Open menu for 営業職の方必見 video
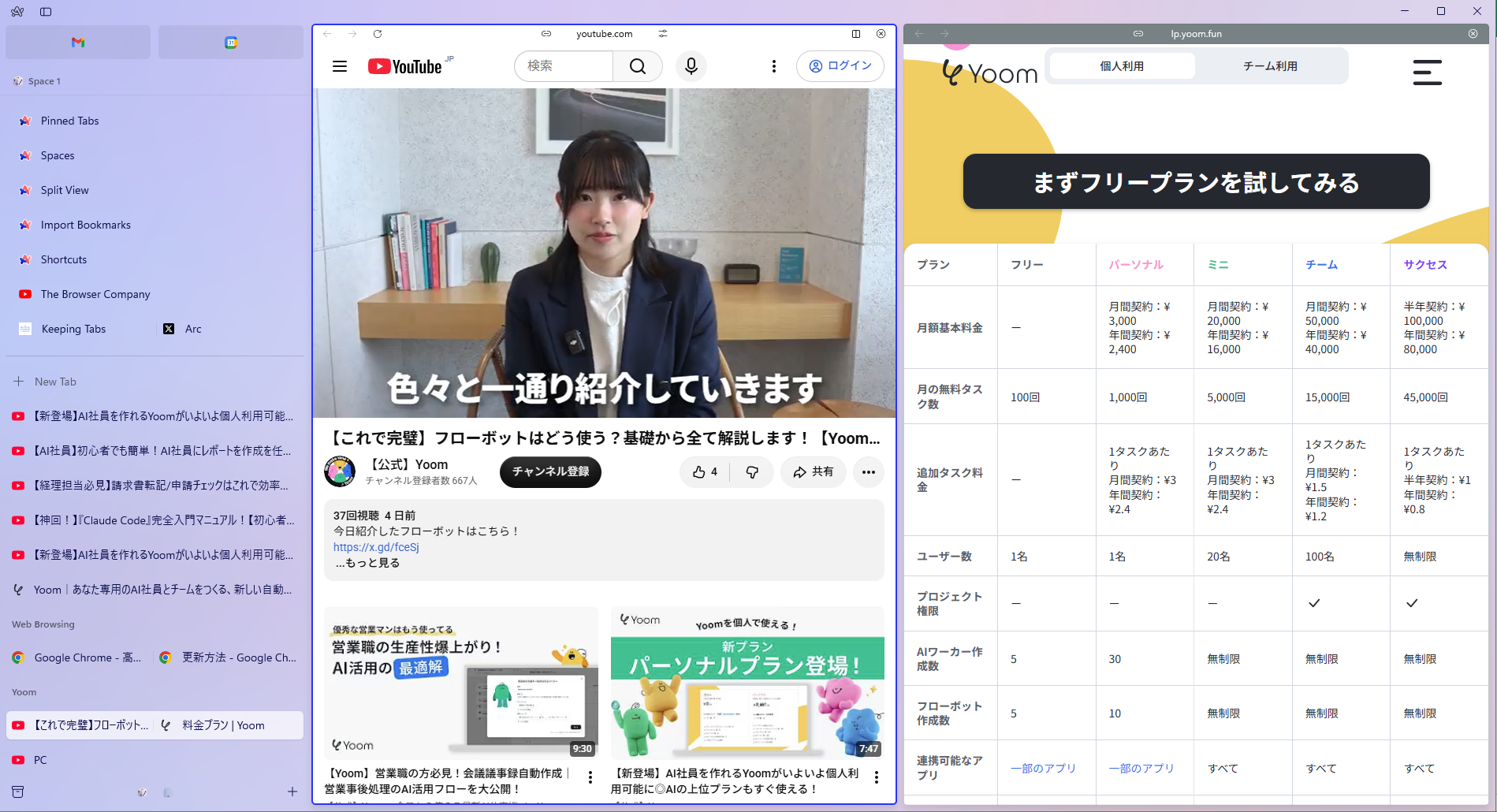This screenshot has height=812, width=1497. tap(590, 777)
